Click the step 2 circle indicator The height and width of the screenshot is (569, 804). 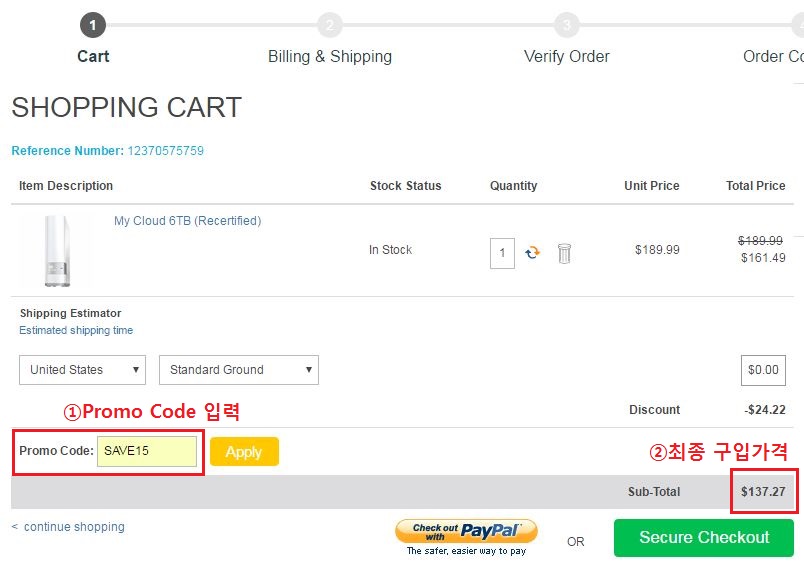pyautogui.click(x=330, y=25)
